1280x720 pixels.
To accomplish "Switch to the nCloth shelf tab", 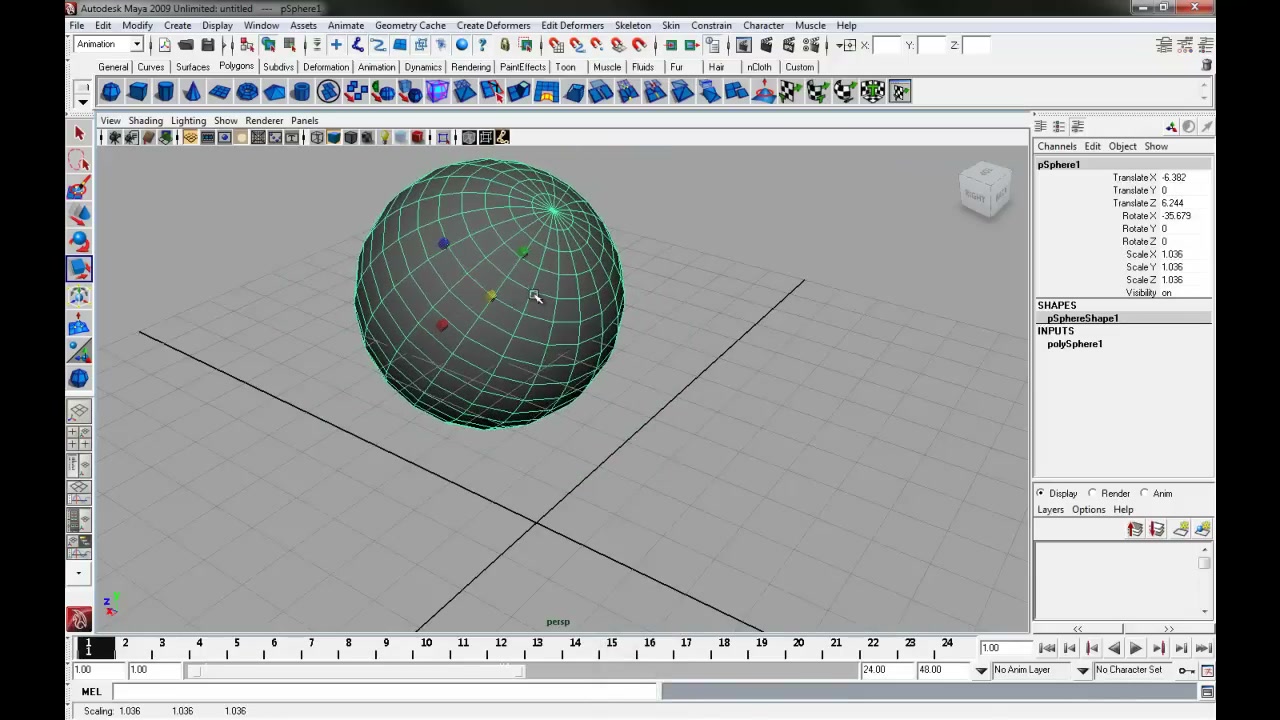I will pyautogui.click(x=759, y=67).
